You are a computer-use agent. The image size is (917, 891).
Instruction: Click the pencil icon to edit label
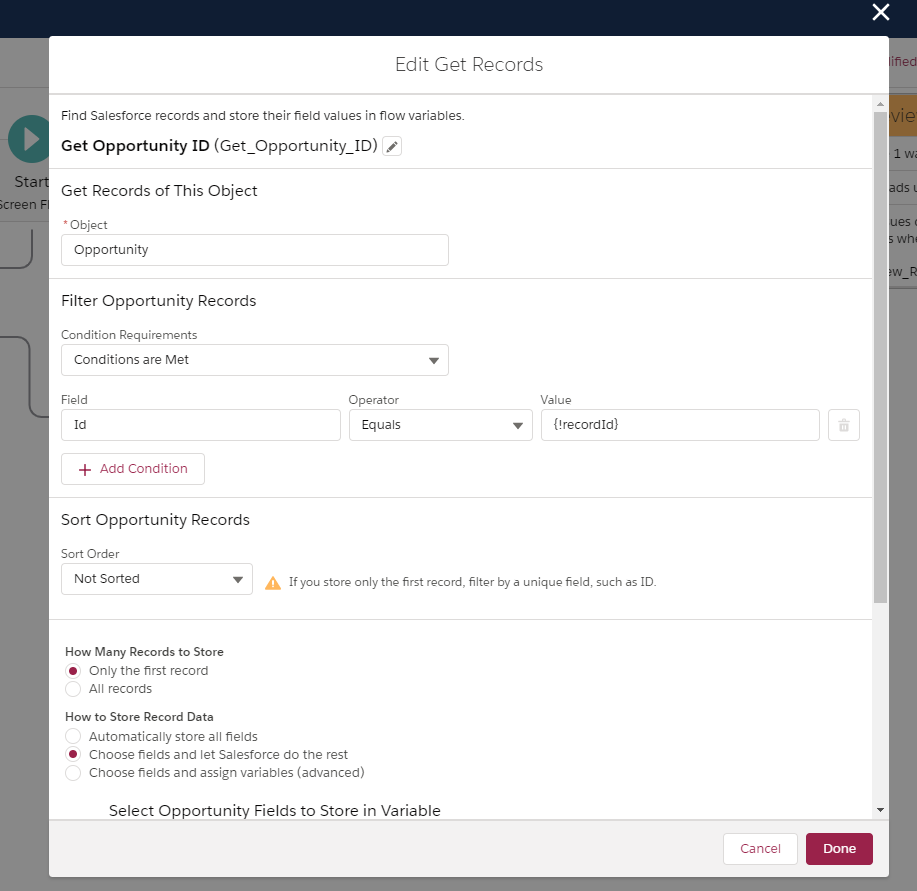[393, 147]
